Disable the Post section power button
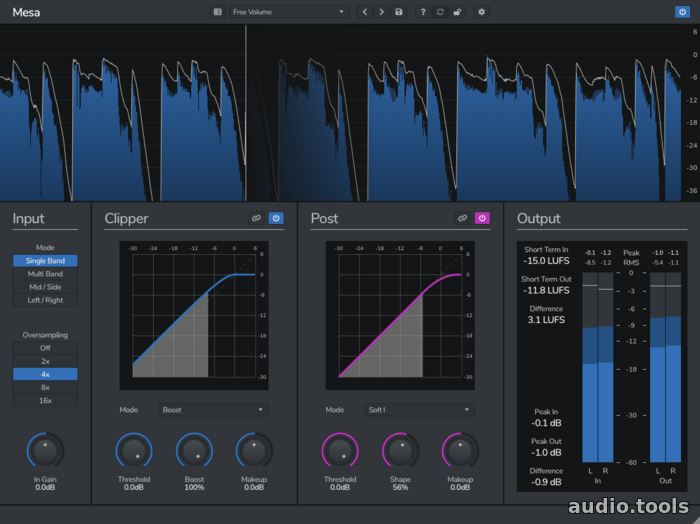The image size is (700, 524). click(x=482, y=217)
